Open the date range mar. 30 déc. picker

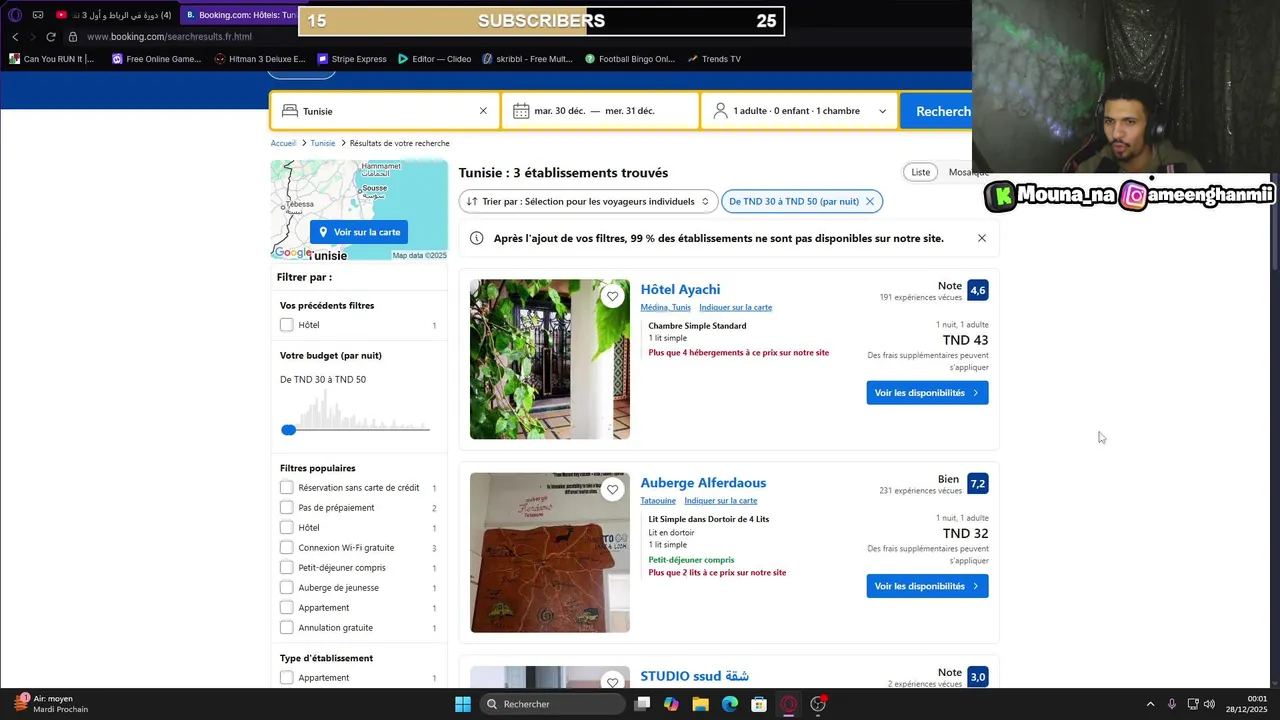(600, 111)
